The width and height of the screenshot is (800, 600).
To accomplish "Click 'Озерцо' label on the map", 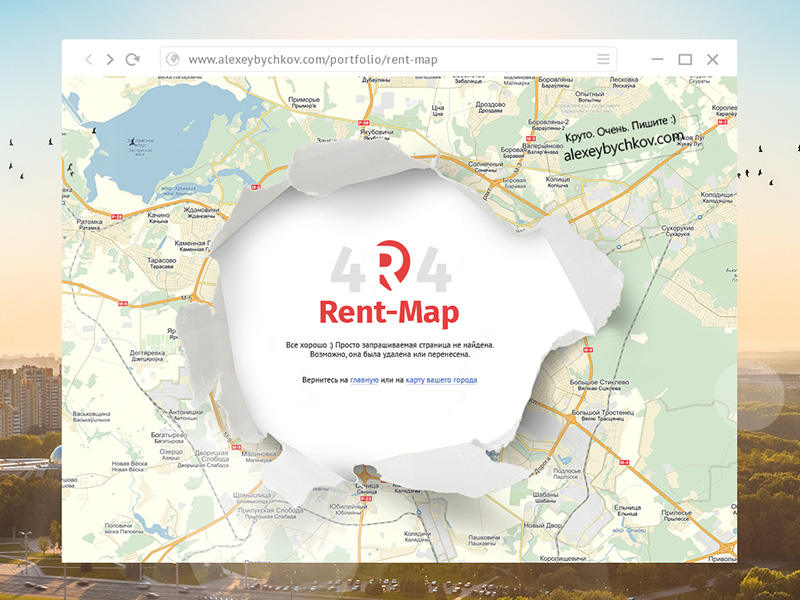I will tap(171, 452).
